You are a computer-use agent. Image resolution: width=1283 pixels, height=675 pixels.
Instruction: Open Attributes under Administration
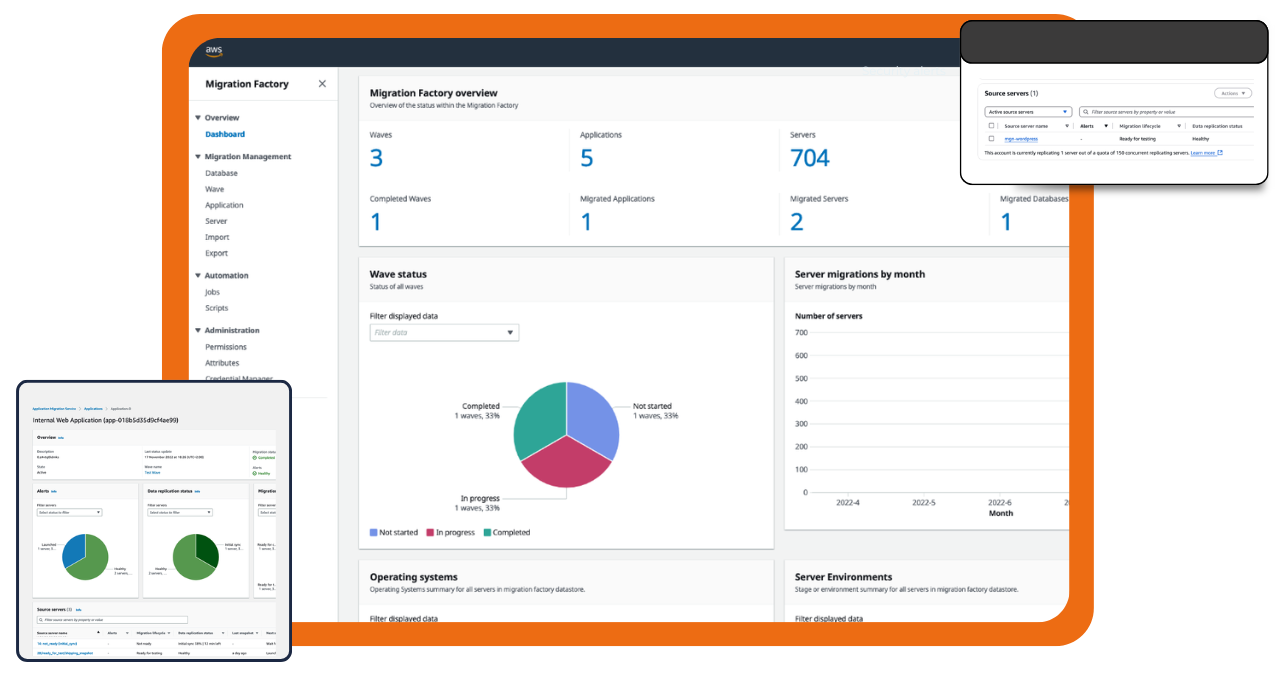click(223, 363)
